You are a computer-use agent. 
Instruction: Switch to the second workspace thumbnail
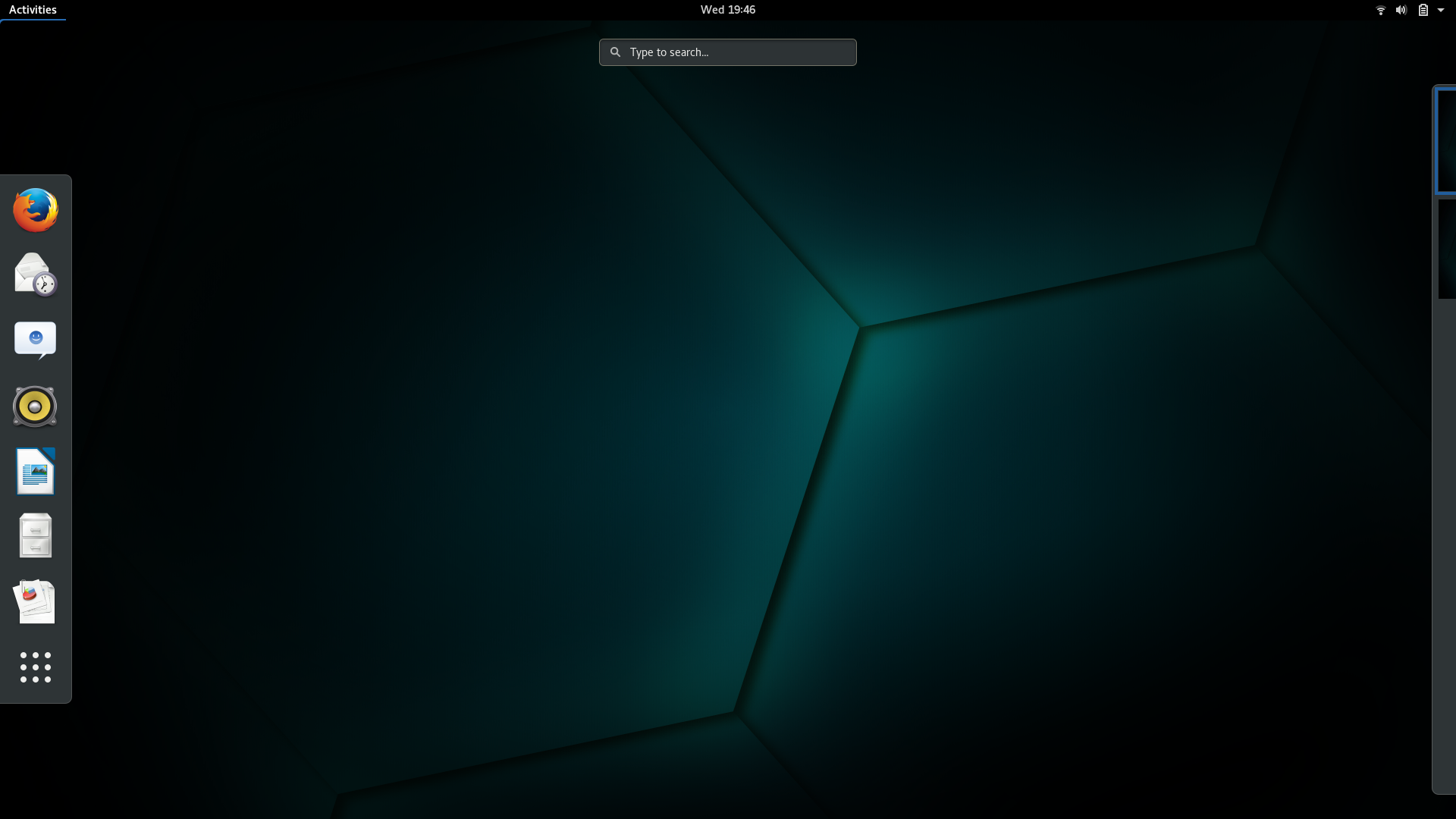pyautogui.click(x=1445, y=248)
